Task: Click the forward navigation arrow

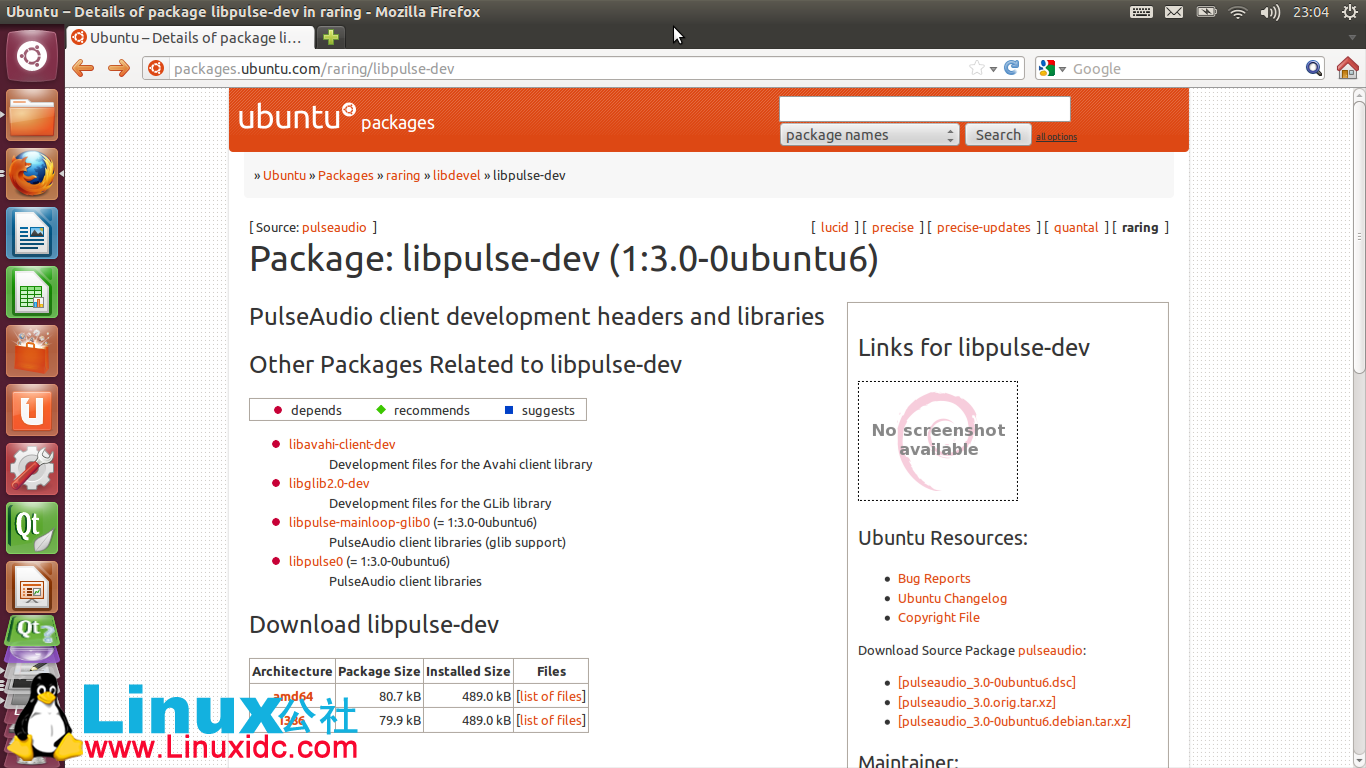Action: point(118,68)
